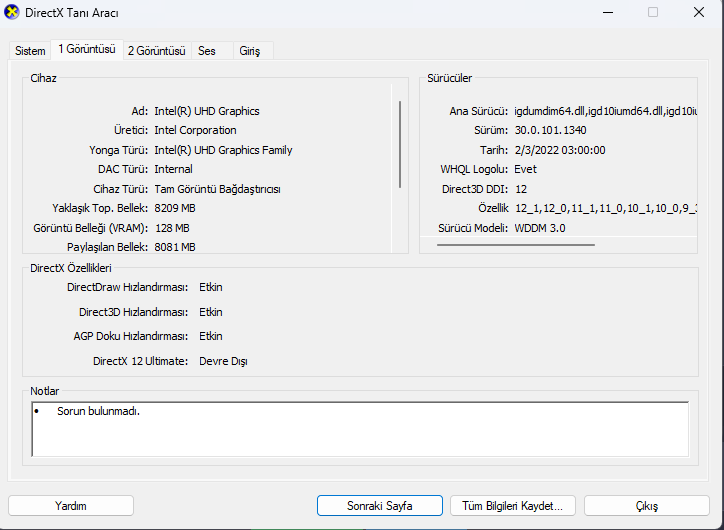Click the 8081 MB shared memory value
The height and width of the screenshot is (530, 724).
point(175,247)
